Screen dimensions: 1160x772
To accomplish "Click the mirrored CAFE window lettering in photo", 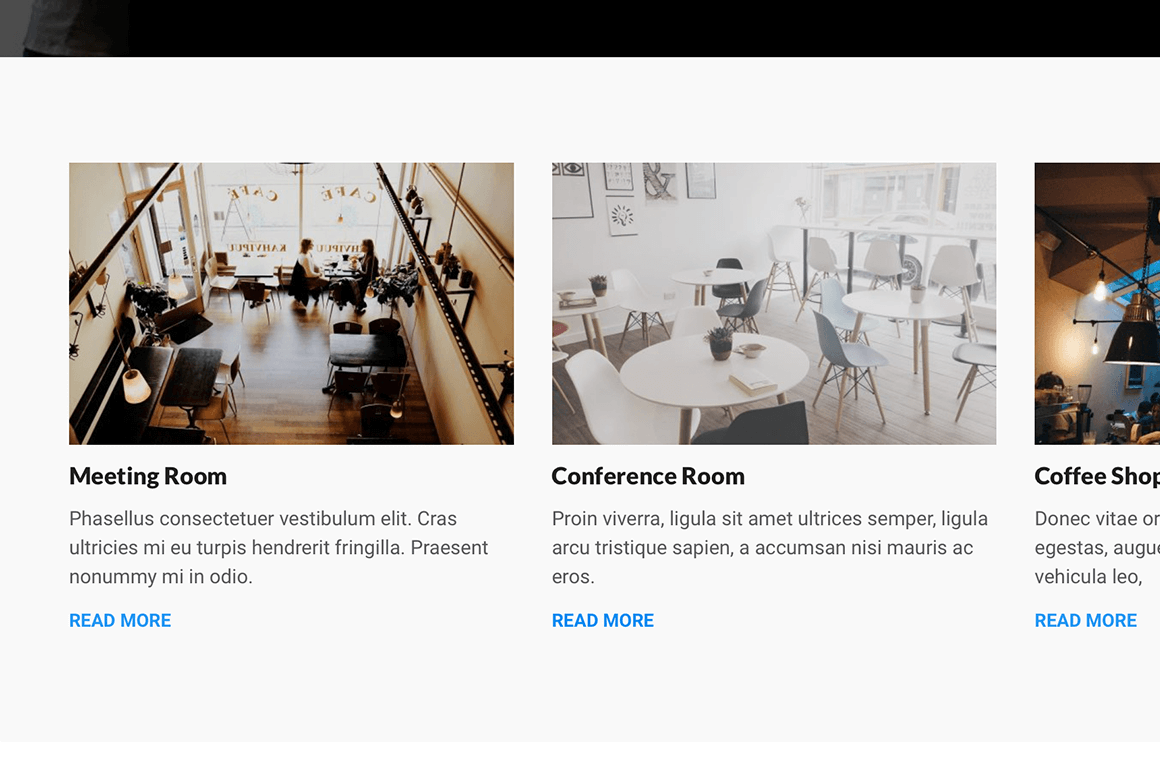I will pyautogui.click(x=303, y=195).
